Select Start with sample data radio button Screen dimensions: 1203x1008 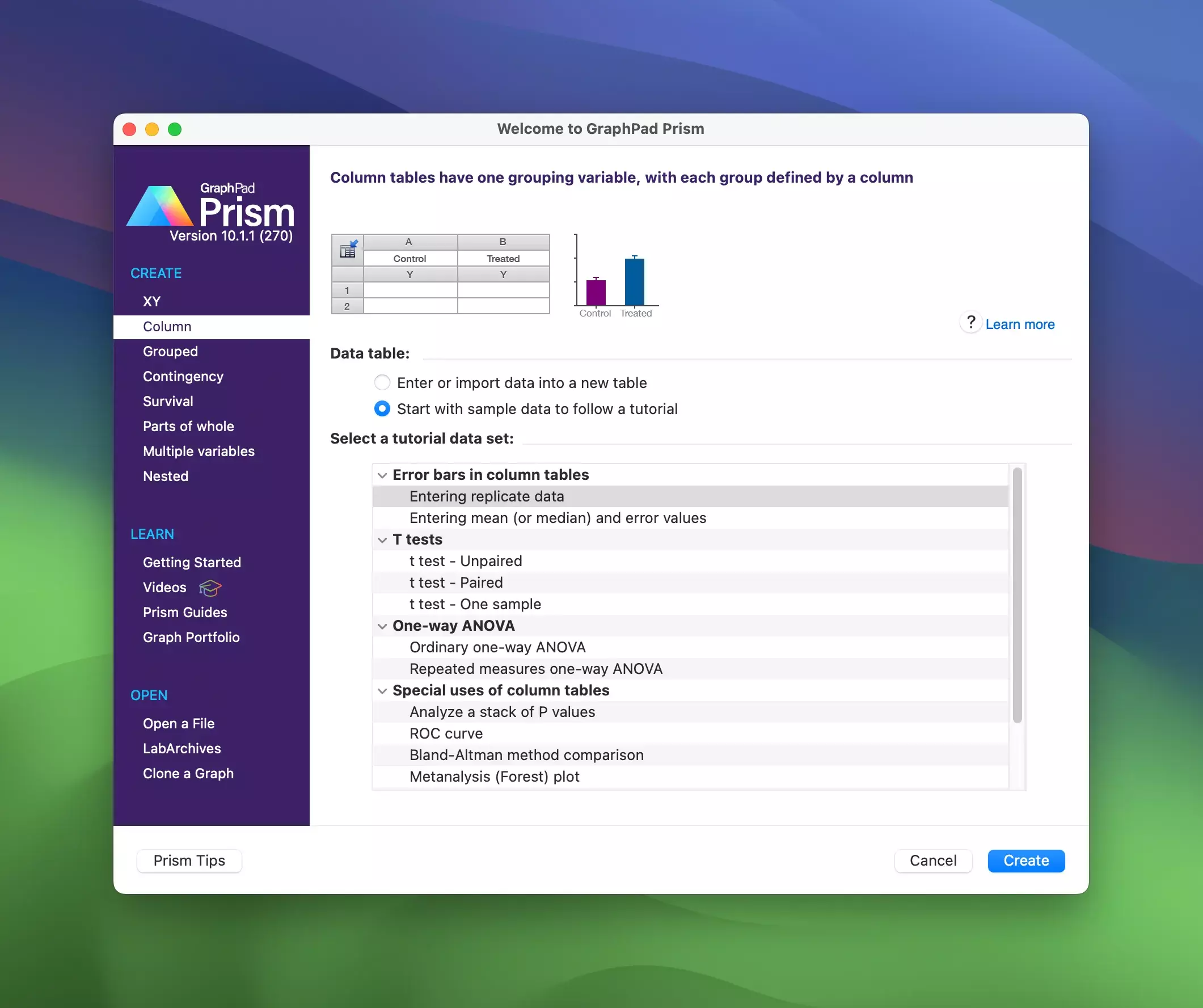click(382, 408)
